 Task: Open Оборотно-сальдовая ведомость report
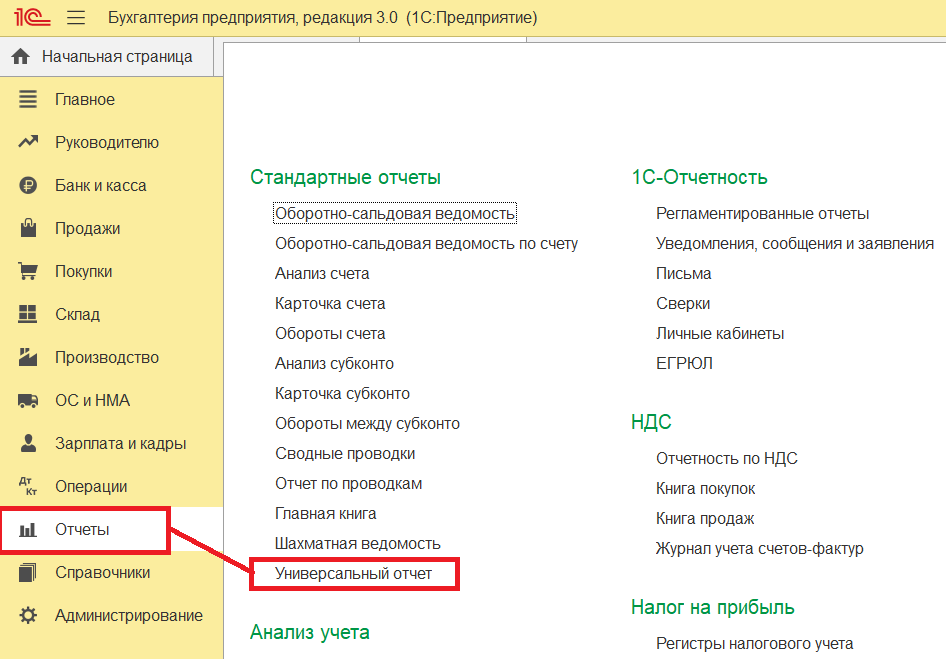[x=395, y=213]
